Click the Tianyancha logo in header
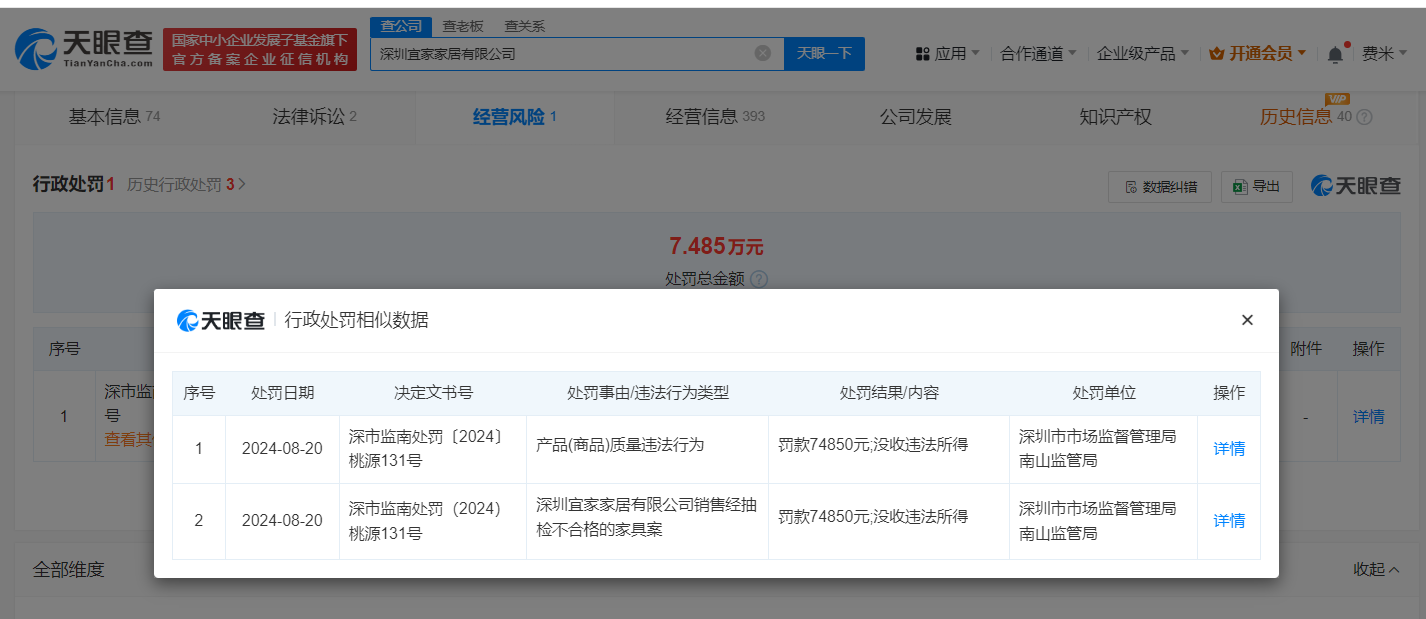Viewport: 1426px width, 619px height. pyautogui.click(x=85, y=48)
